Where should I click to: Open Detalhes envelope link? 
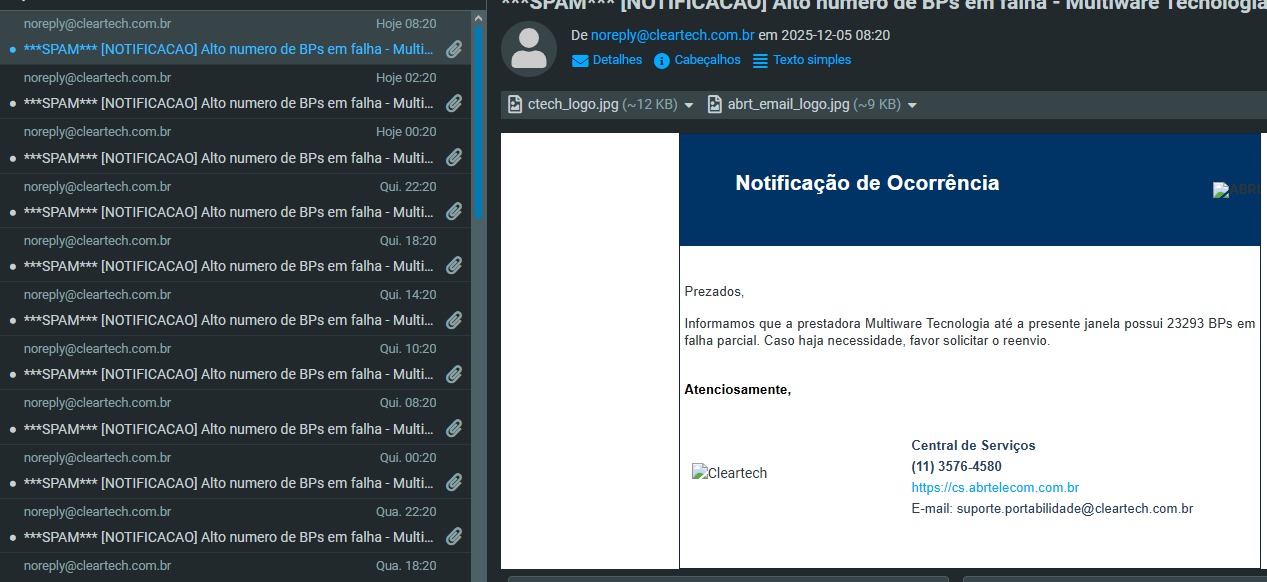click(x=607, y=60)
